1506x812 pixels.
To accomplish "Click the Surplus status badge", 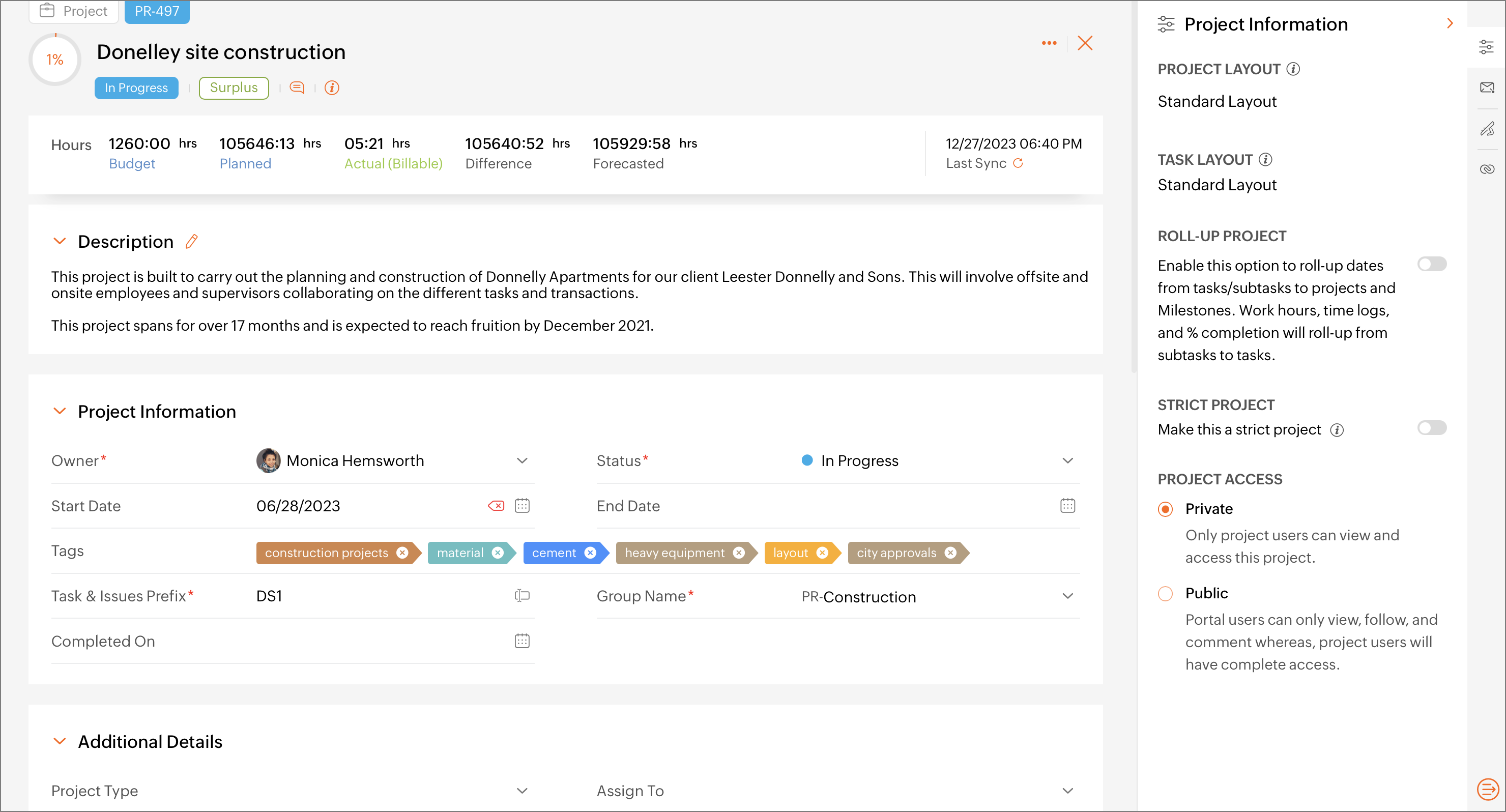I will point(233,88).
